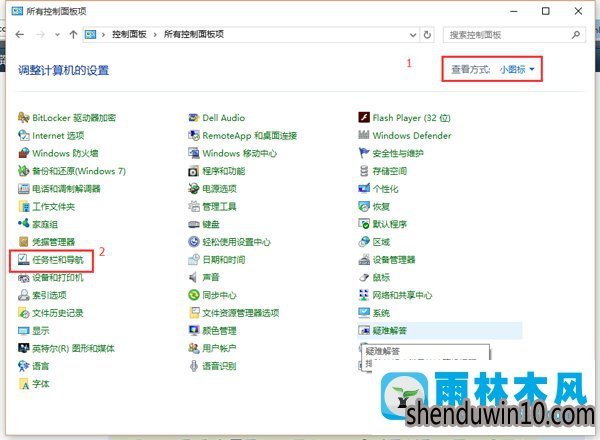
Task: Click the 语言 icon
Action: [24, 366]
